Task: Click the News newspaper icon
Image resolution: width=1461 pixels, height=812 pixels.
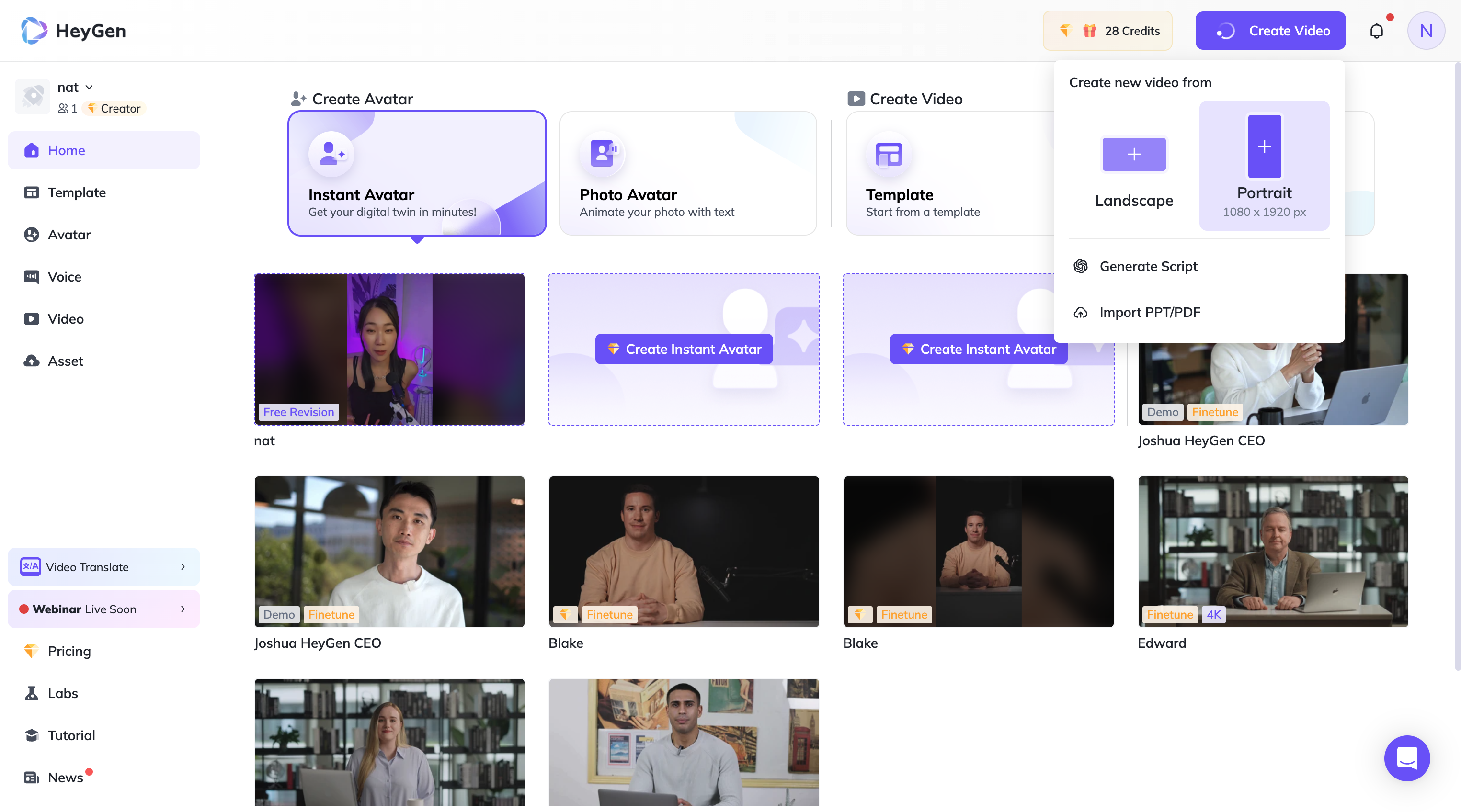Action: coord(31,778)
